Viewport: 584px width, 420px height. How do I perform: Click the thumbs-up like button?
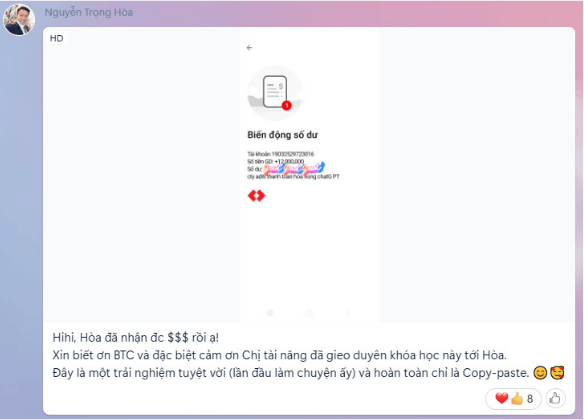pyautogui.click(x=555, y=398)
